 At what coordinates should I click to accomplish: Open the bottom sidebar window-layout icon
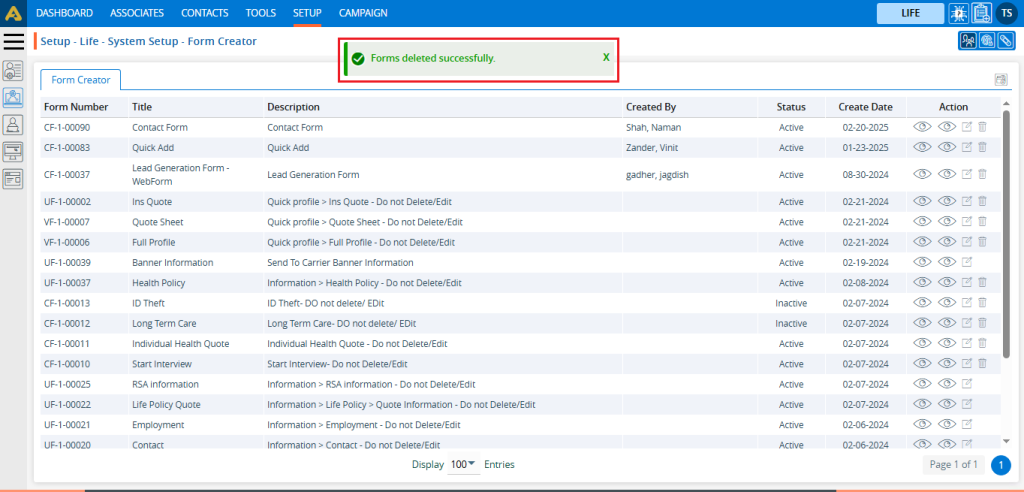pyautogui.click(x=13, y=179)
